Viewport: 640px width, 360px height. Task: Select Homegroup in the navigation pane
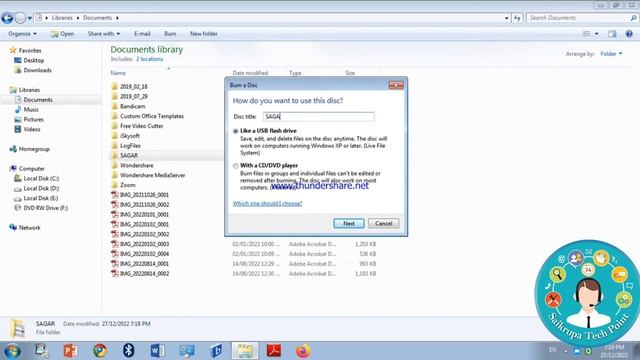(34, 149)
